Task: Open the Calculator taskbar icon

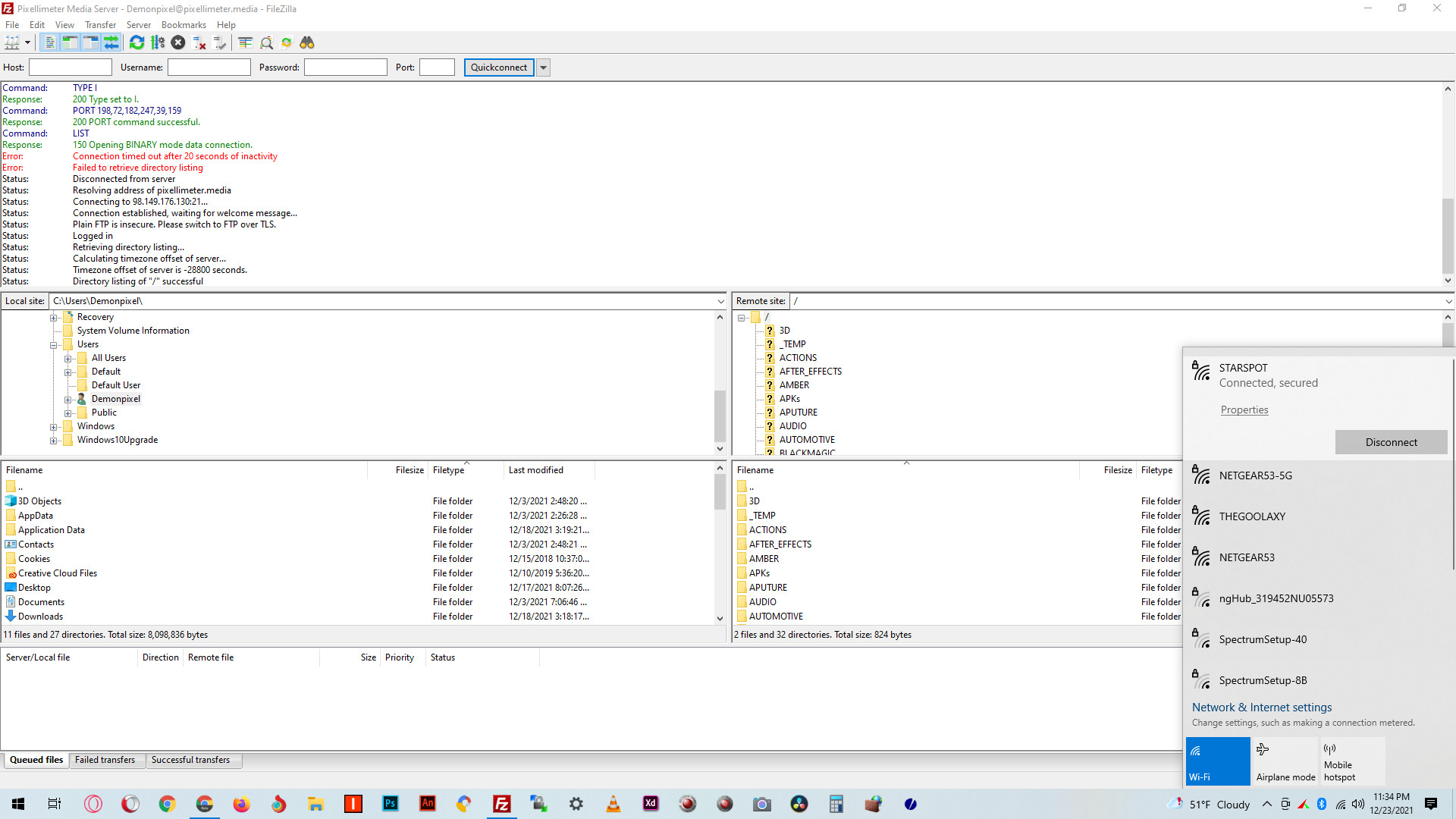Action: (836, 804)
